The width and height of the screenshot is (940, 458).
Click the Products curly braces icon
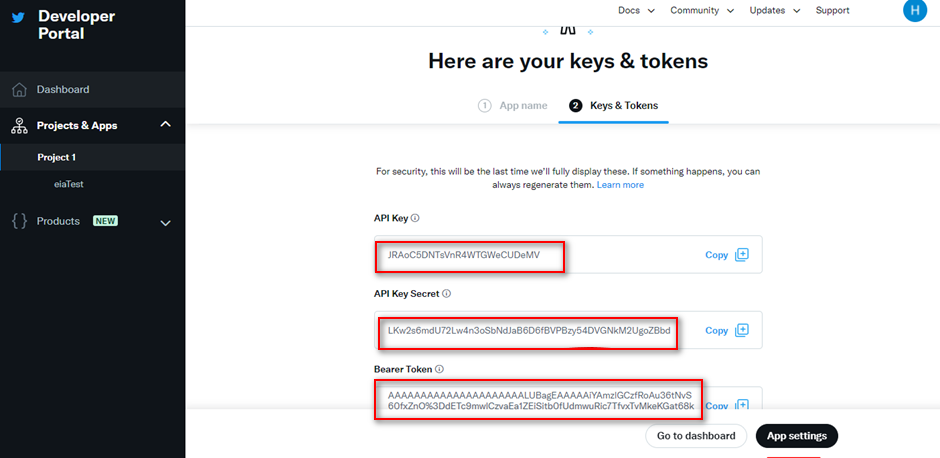[20, 221]
